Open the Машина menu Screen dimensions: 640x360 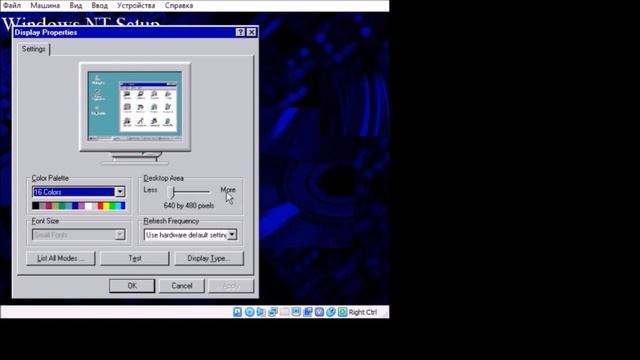point(45,5)
